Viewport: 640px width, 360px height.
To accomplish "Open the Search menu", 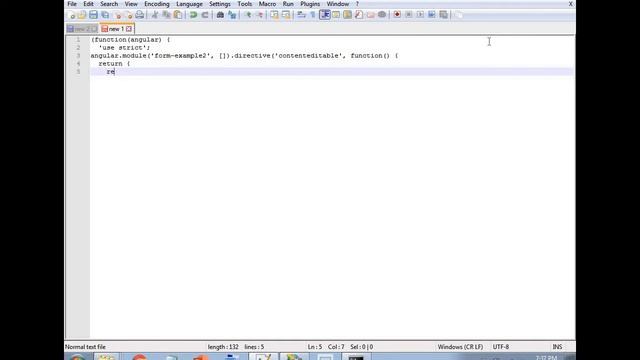I will tap(109, 4).
